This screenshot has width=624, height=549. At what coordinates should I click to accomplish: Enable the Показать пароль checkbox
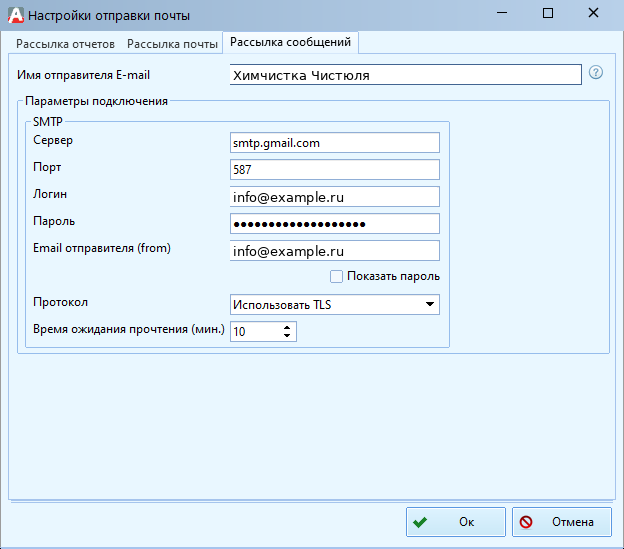[x=336, y=276]
